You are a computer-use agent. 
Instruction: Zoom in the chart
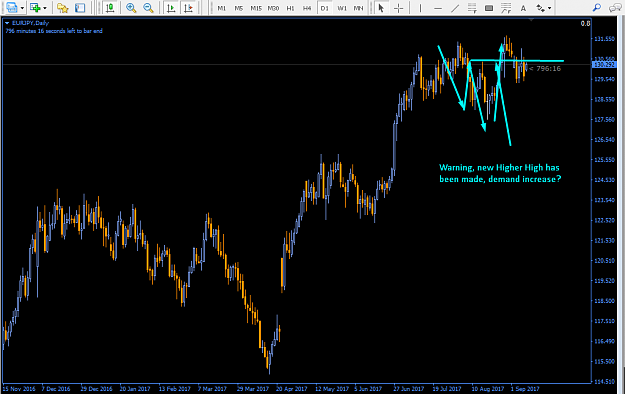[131, 8]
